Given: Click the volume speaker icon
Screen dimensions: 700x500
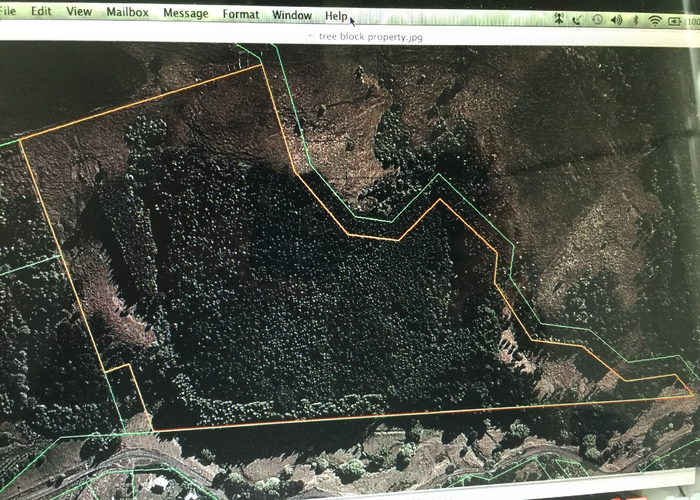Looking at the screenshot, I should [x=616, y=19].
